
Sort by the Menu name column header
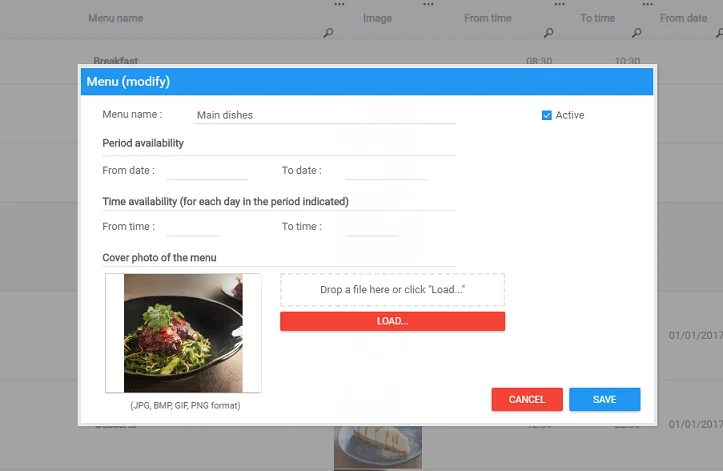pos(116,18)
